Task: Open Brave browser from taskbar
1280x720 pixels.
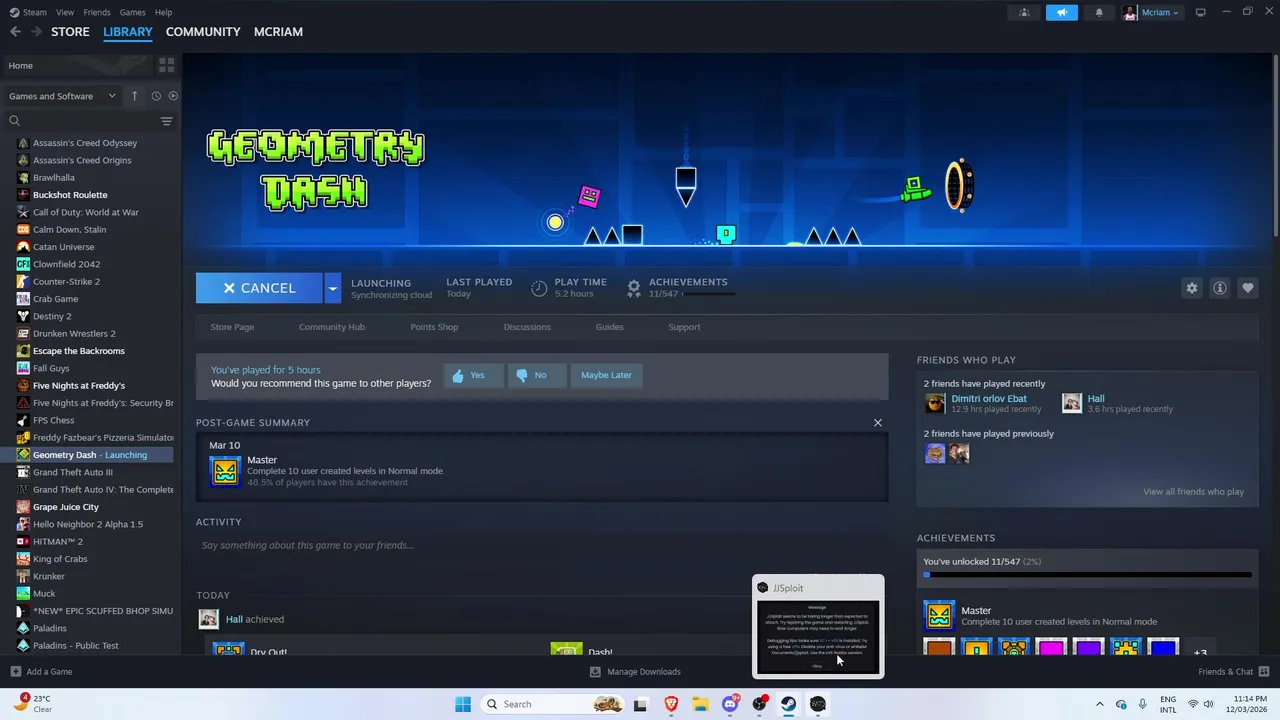Action: click(671, 704)
